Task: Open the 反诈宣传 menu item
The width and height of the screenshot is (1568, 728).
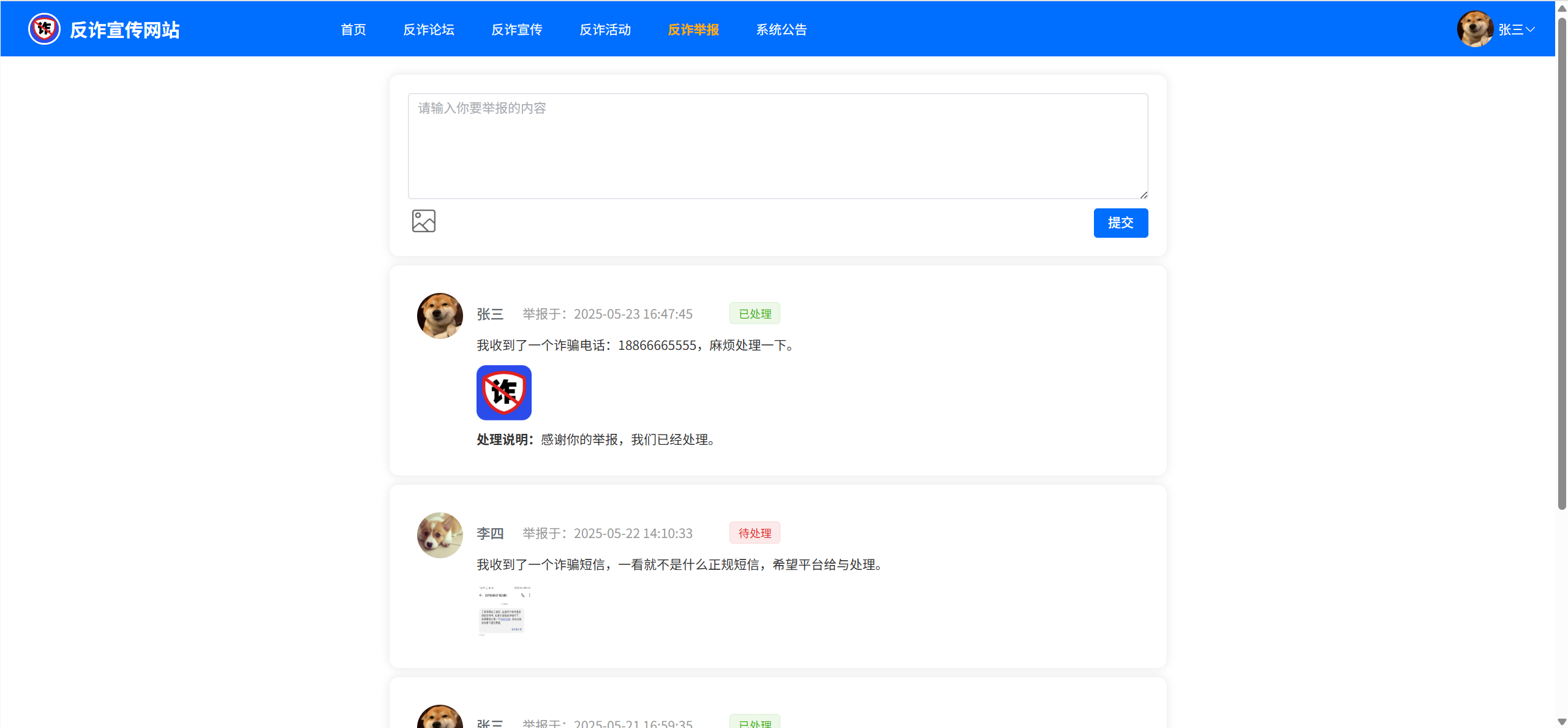Action: pos(517,29)
